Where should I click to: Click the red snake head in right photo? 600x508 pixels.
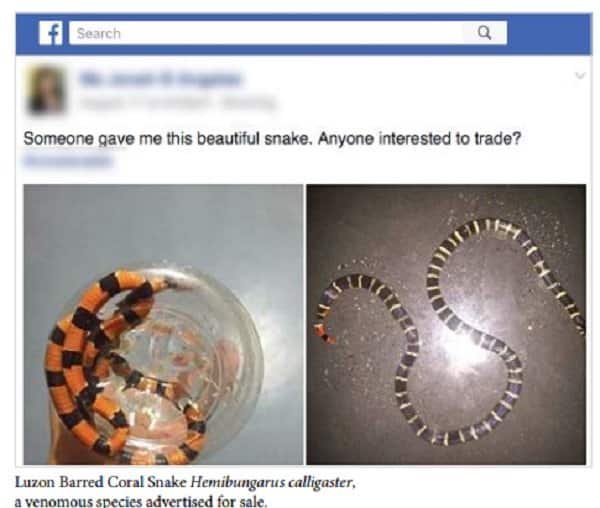tap(324, 334)
